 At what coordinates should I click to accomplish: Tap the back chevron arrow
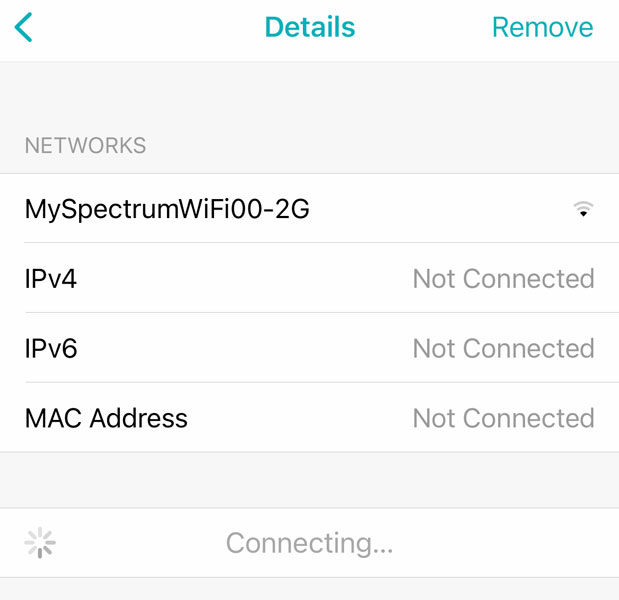click(x=24, y=27)
